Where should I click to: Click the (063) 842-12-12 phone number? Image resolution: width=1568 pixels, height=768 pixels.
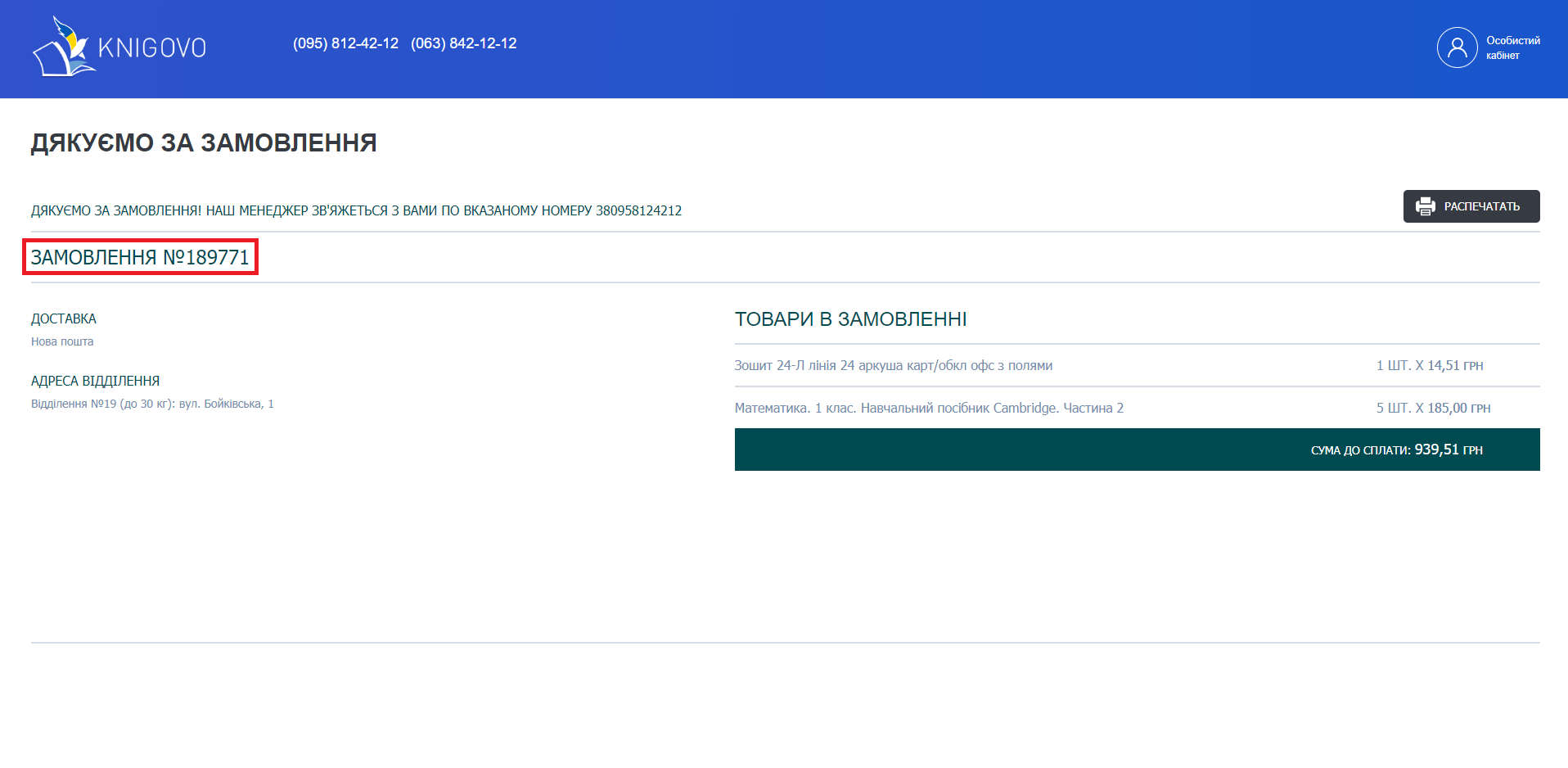tap(463, 43)
